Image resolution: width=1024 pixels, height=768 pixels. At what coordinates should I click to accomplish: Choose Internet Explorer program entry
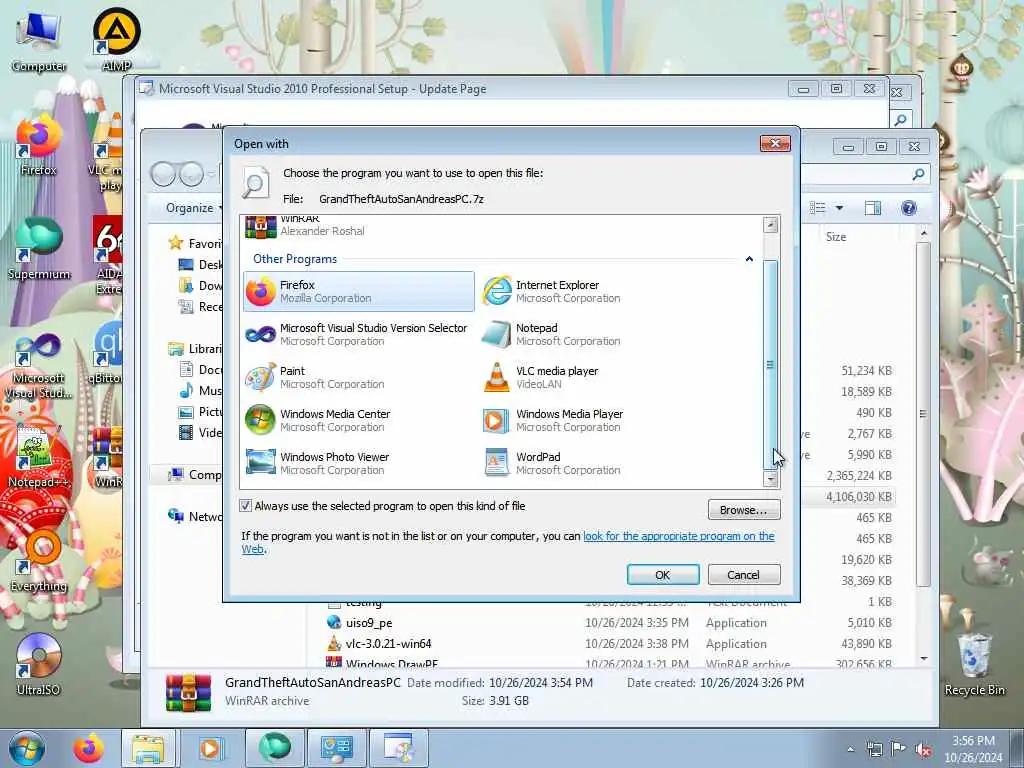(594, 291)
